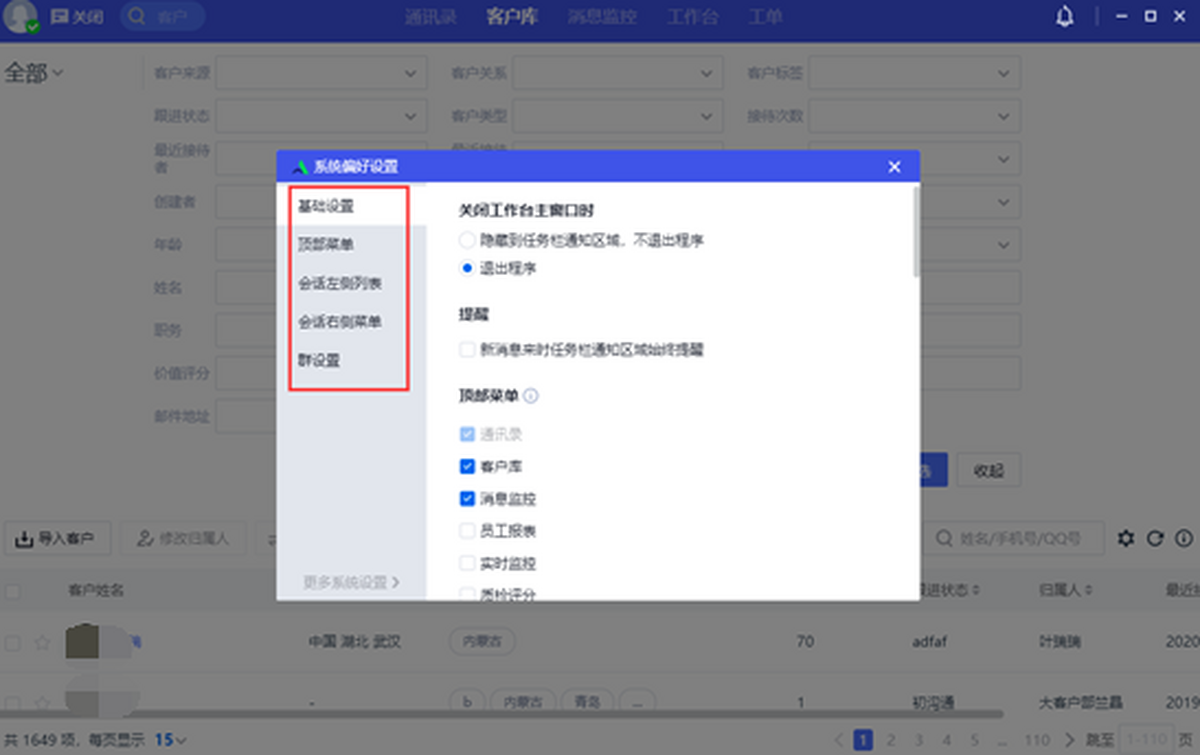Viewport: 1200px width, 755px height.
Task: Enable 员工报表 checkbox in top menu settings
Action: (465, 531)
